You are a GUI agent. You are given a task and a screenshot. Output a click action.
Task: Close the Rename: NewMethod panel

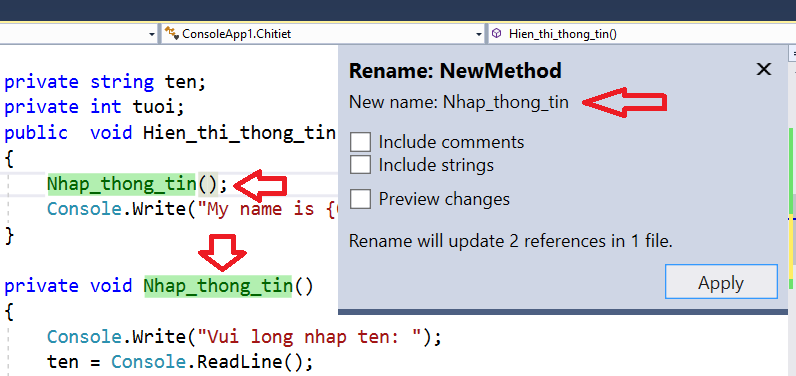pyautogui.click(x=764, y=70)
